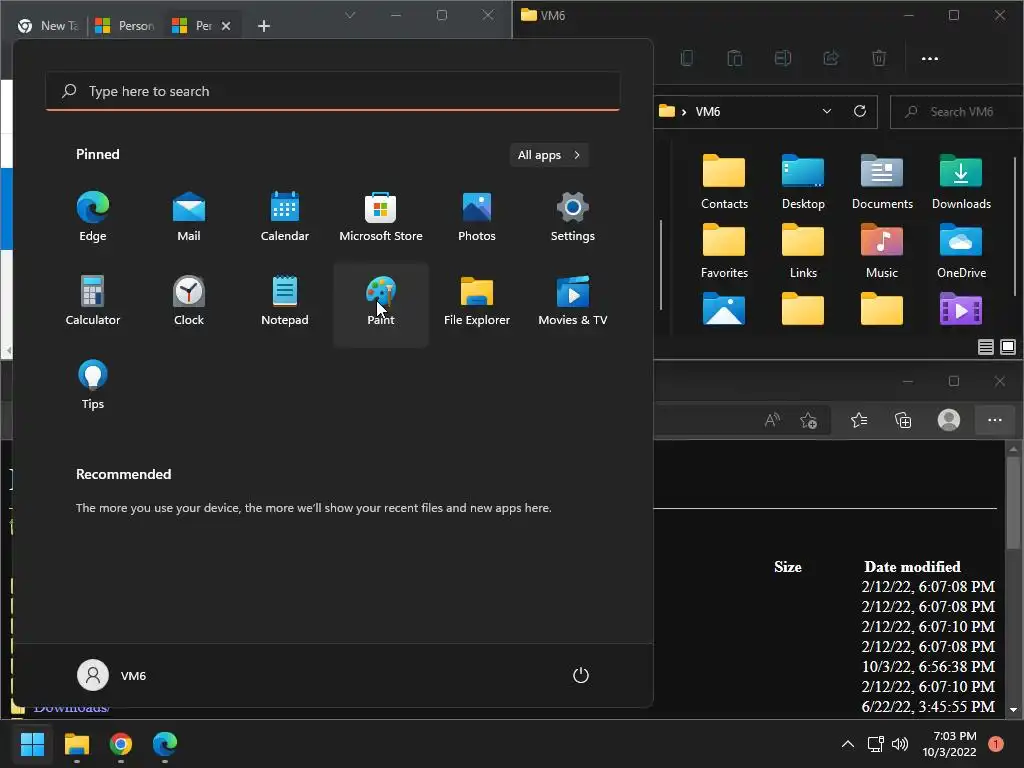This screenshot has height=768, width=1024.
Task: Select the Links folder
Action: click(803, 251)
